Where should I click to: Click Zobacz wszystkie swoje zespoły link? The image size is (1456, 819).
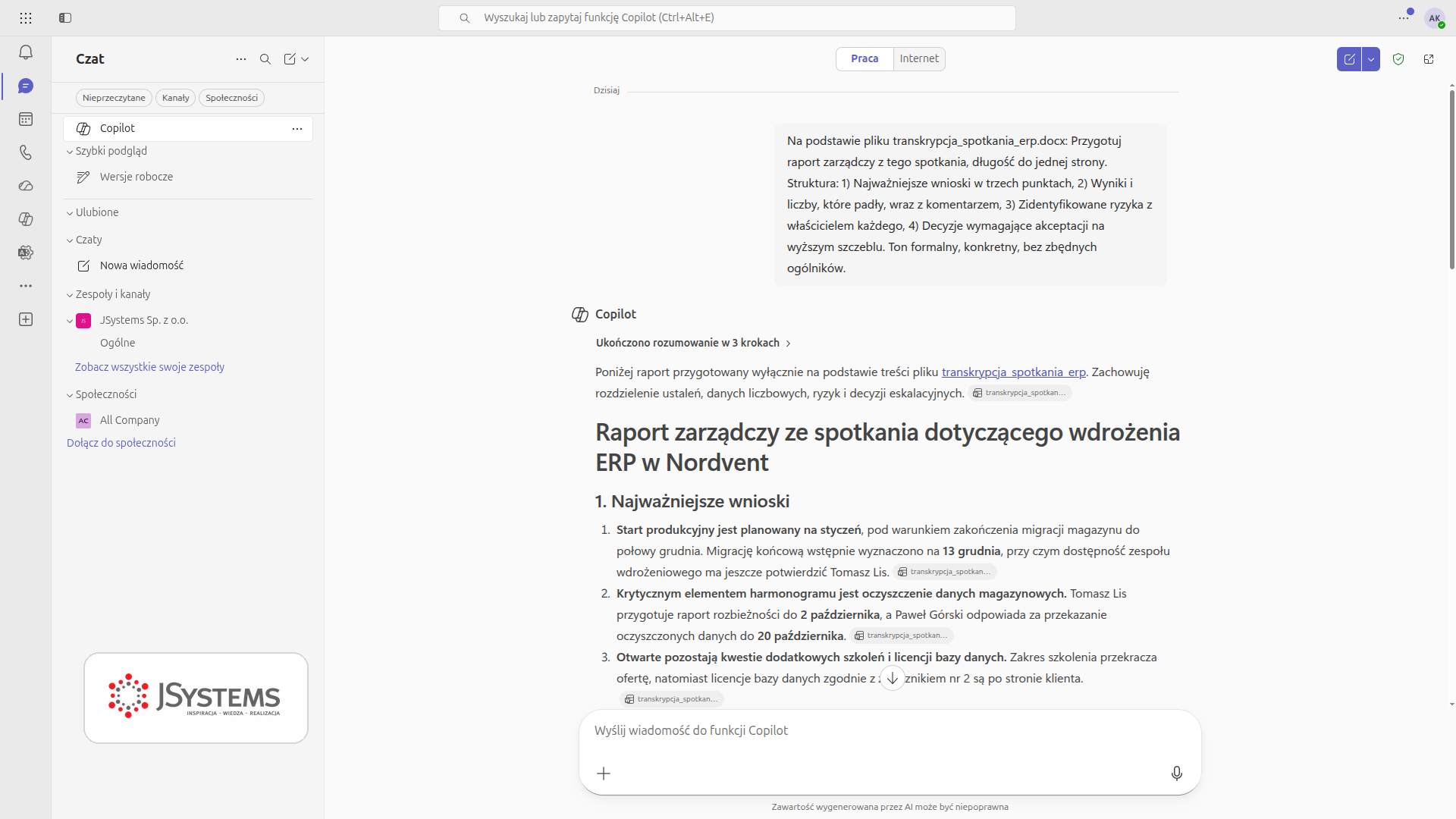click(x=149, y=367)
